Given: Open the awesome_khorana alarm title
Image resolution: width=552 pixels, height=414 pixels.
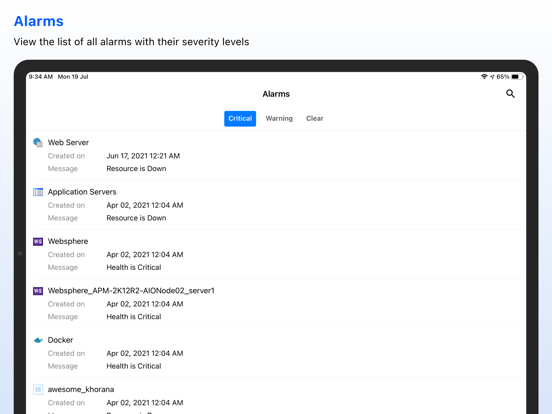Looking at the screenshot, I should coord(81,389).
